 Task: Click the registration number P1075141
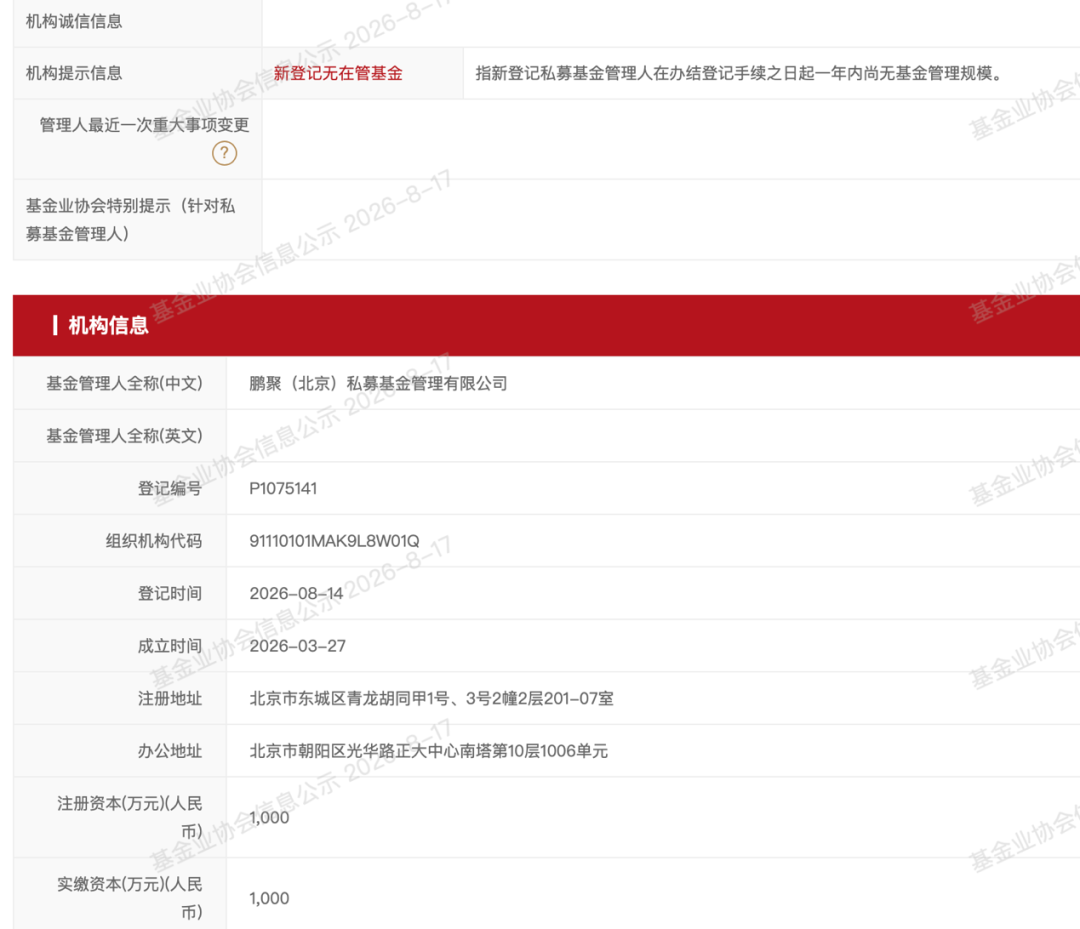(x=283, y=488)
